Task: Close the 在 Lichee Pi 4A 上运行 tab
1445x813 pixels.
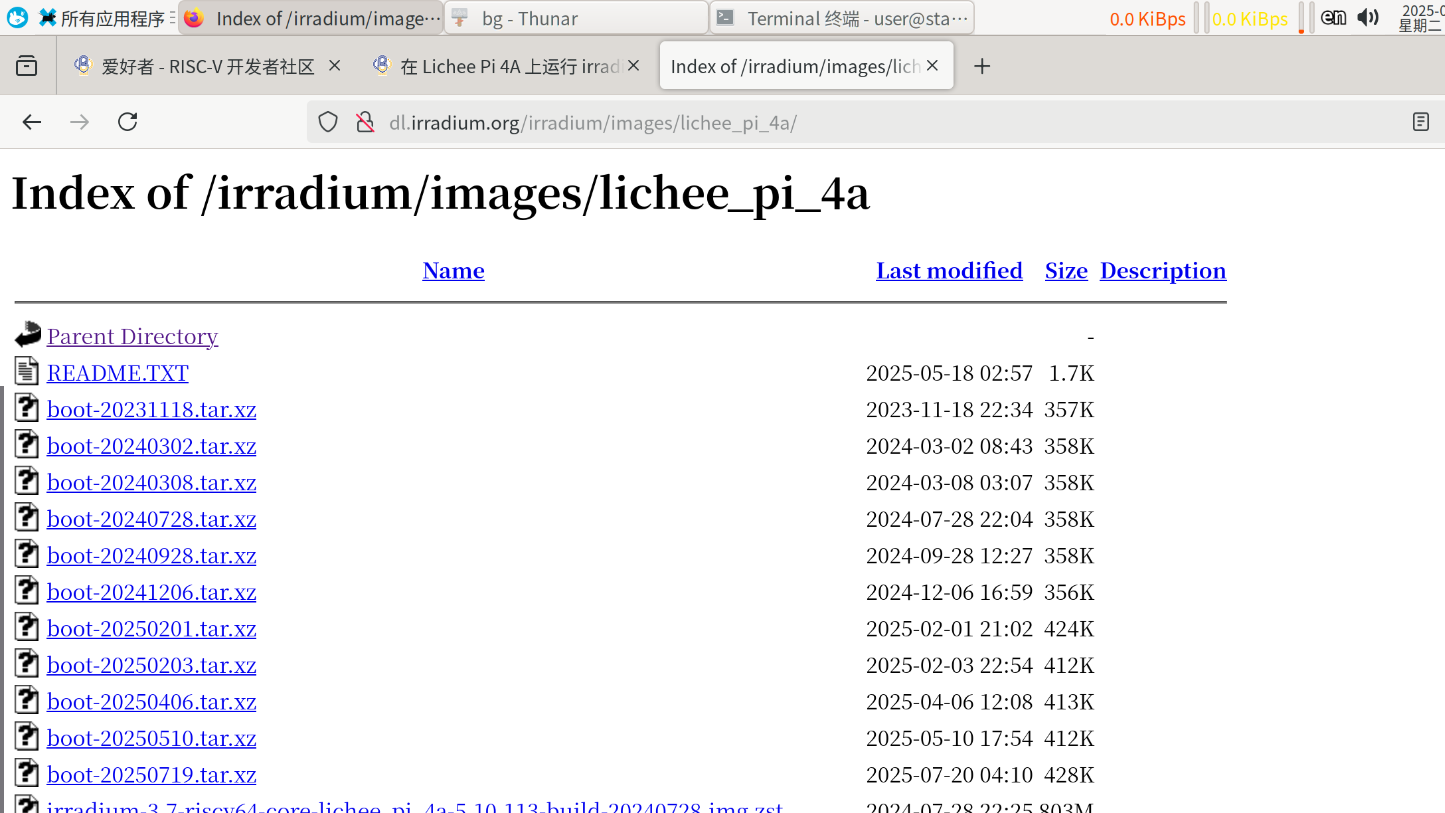Action: [x=633, y=65]
